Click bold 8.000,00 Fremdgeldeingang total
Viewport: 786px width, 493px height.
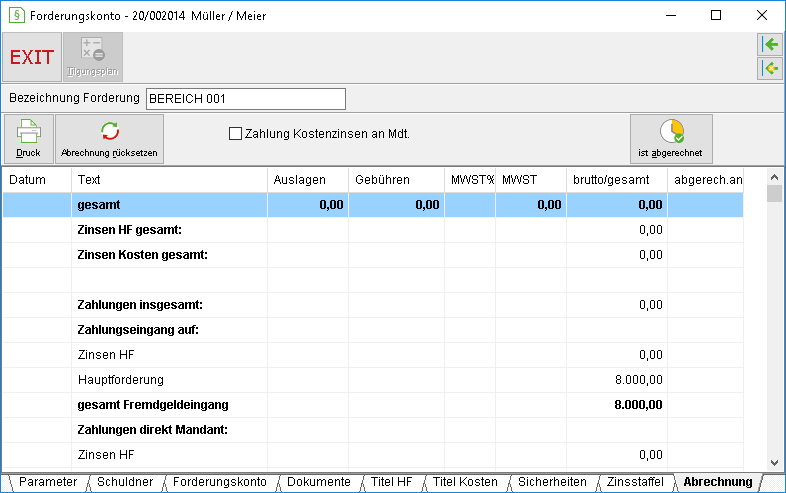tap(638, 405)
